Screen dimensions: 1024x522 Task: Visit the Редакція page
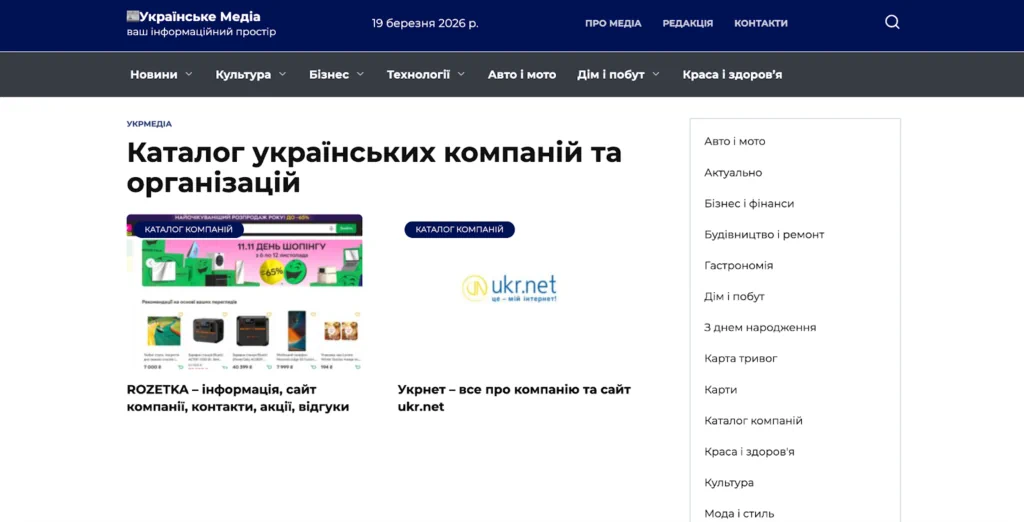687,23
